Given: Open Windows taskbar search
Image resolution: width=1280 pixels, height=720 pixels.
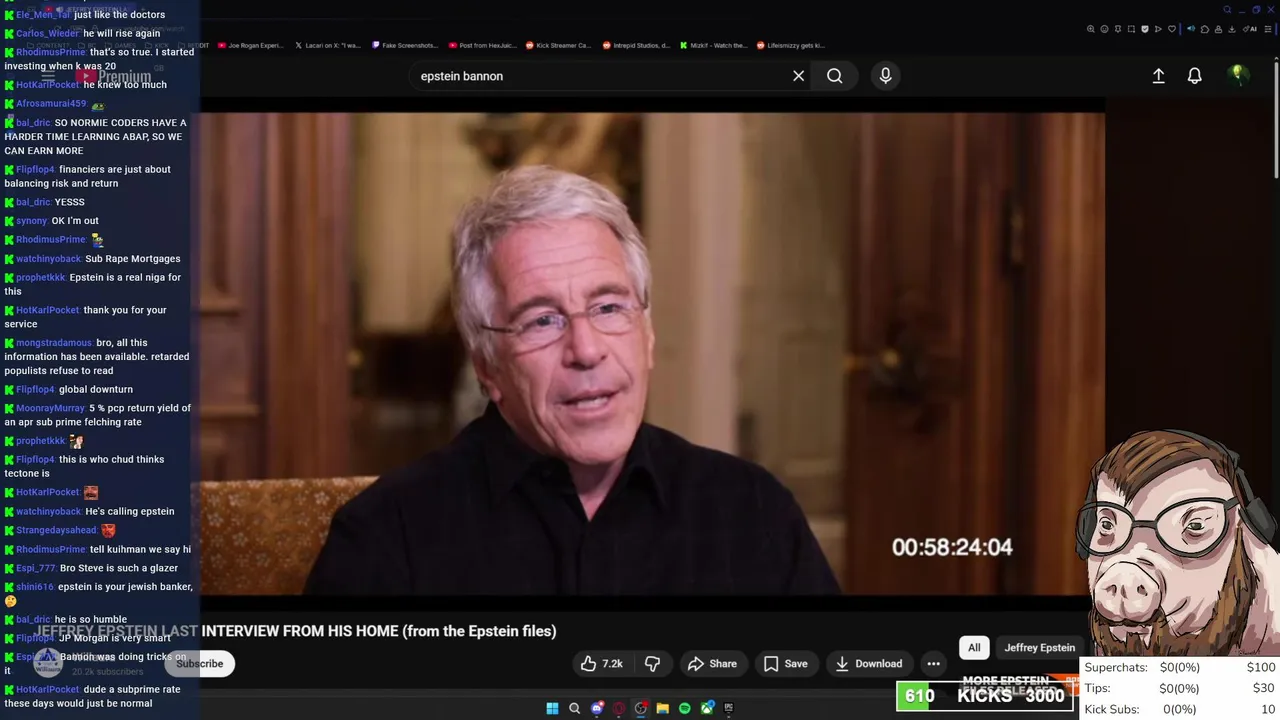Looking at the screenshot, I should coord(574,708).
